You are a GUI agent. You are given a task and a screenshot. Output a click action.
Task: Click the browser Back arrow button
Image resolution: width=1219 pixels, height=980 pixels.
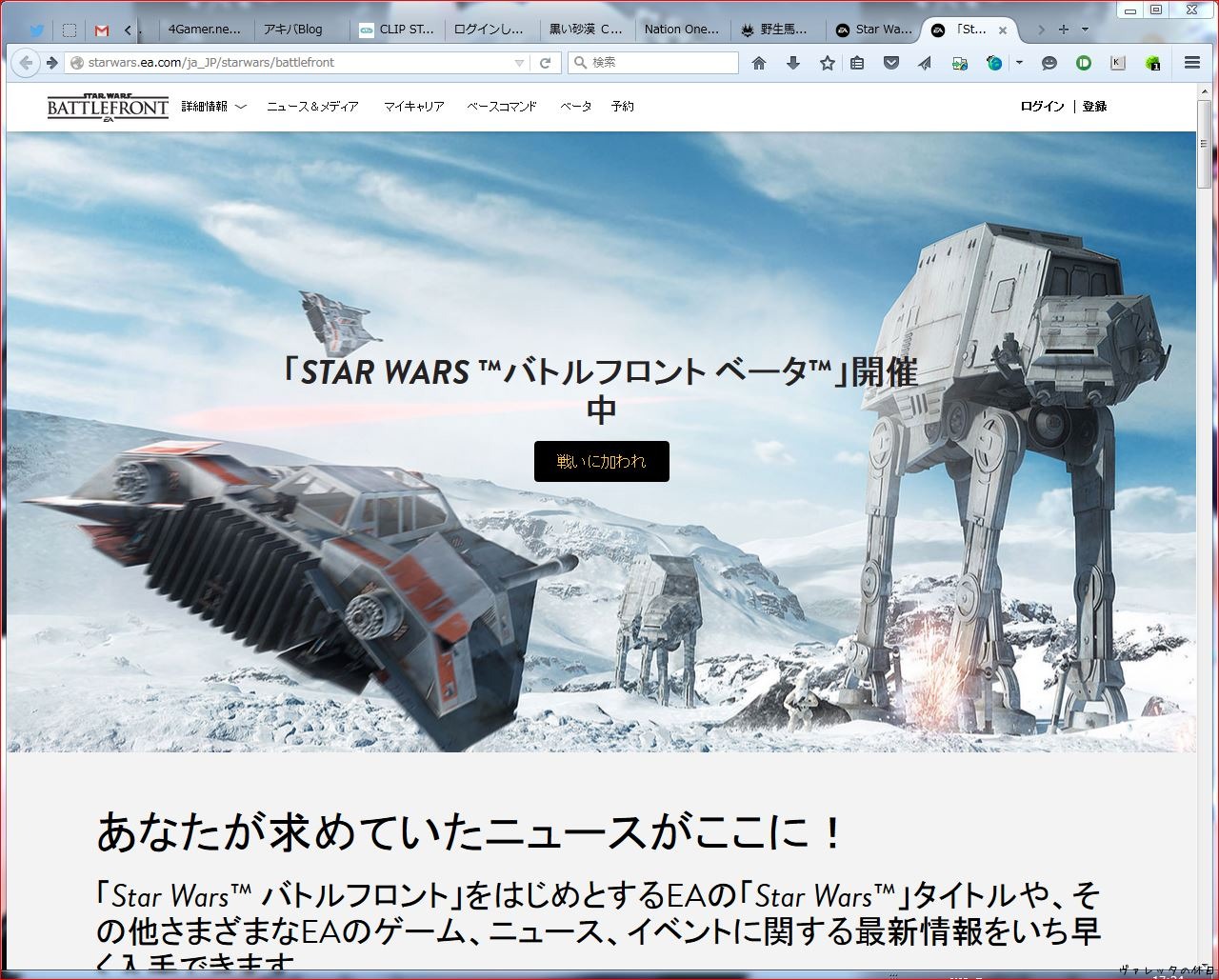point(27,63)
